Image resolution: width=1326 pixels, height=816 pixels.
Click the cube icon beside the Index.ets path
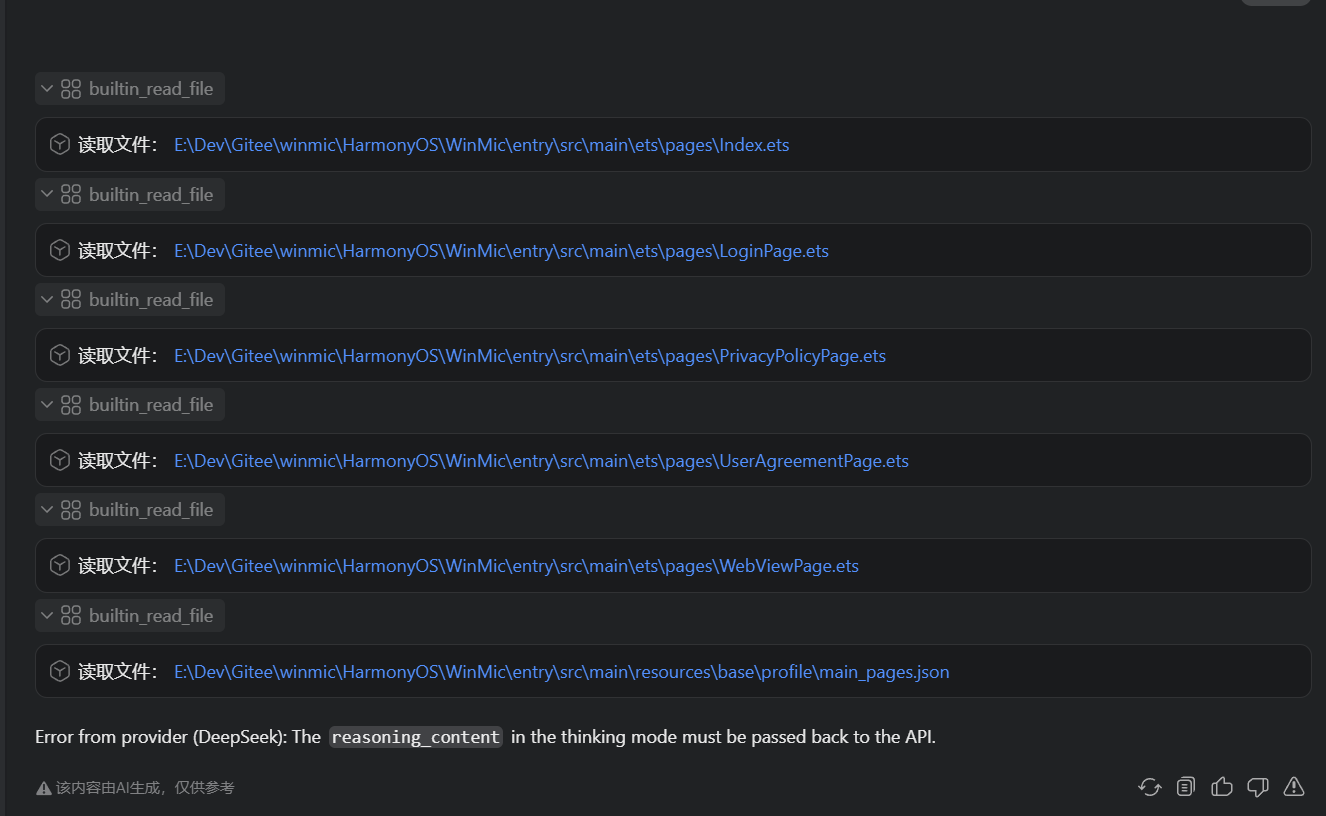click(x=60, y=145)
